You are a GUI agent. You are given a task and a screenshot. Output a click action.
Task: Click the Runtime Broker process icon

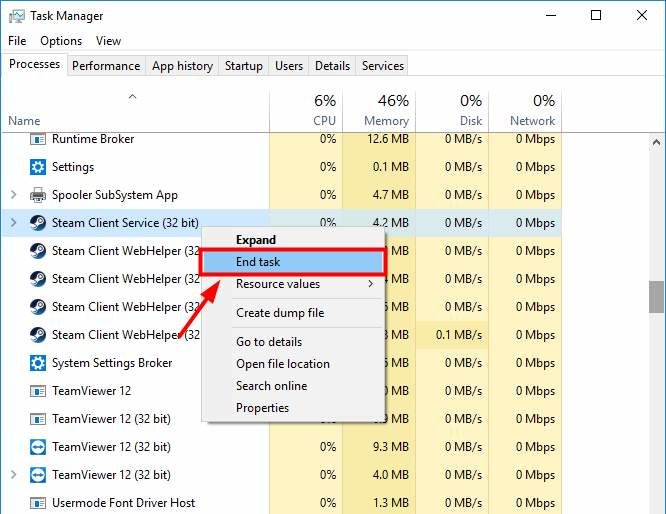coord(38,139)
